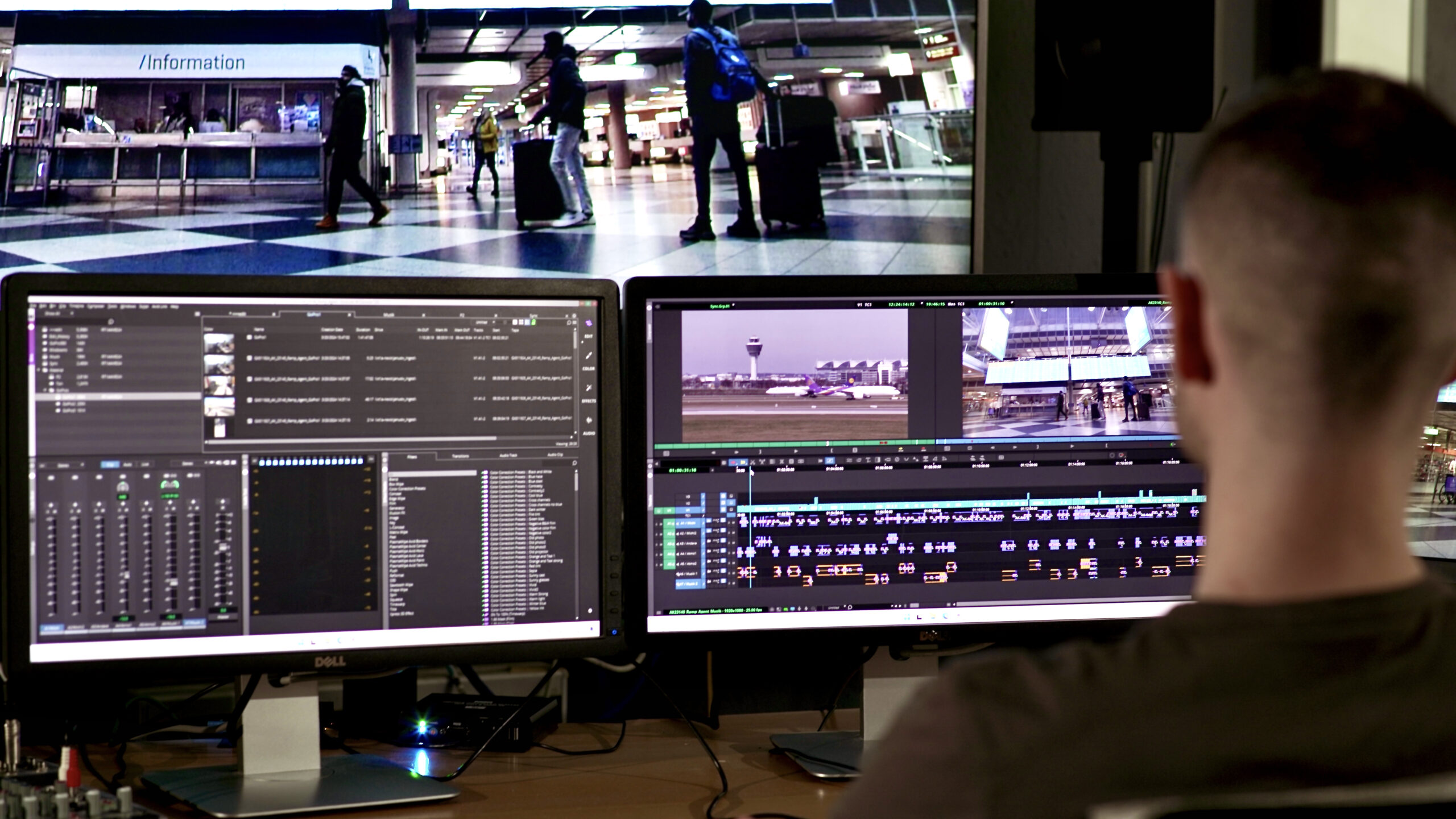The height and width of the screenshot is (819, 1456).
Task: Toggle the A1 / Musik track selector
Action: coord(688,523)
